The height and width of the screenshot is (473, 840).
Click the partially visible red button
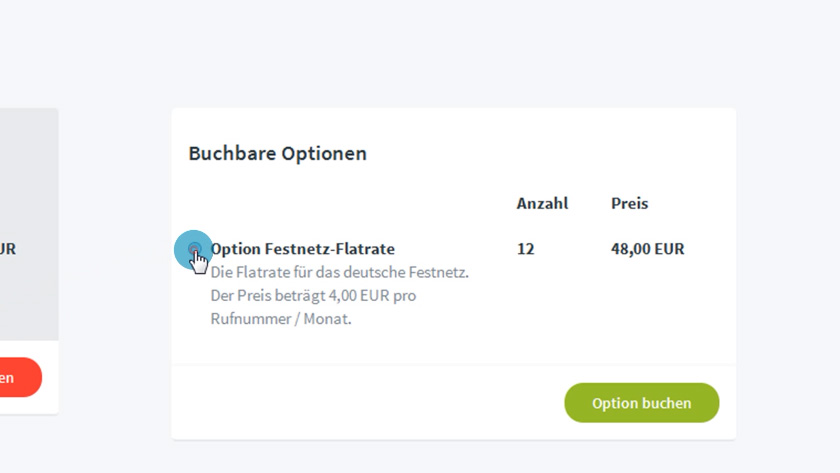[x=20, y=378]
